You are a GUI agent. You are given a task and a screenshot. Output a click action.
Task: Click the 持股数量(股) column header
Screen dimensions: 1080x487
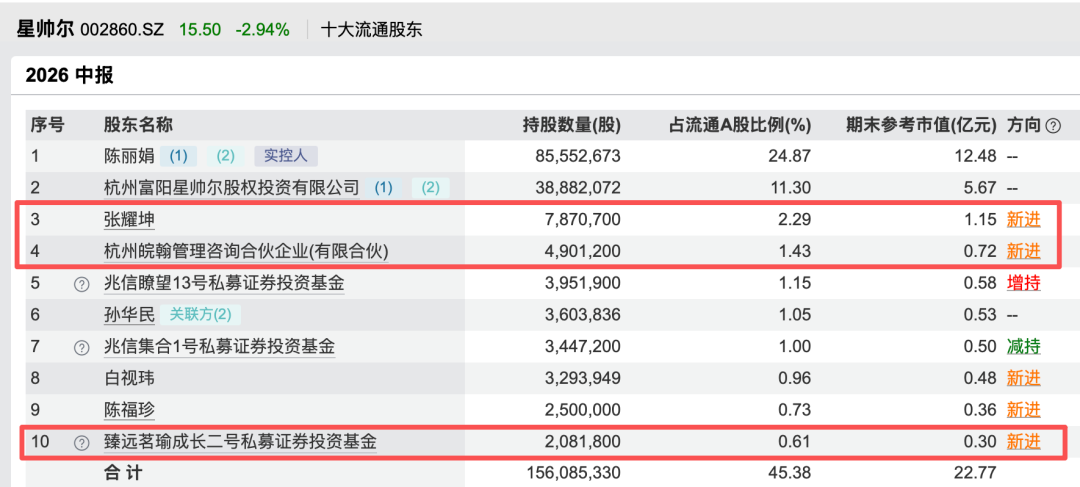tap(572, 125)
